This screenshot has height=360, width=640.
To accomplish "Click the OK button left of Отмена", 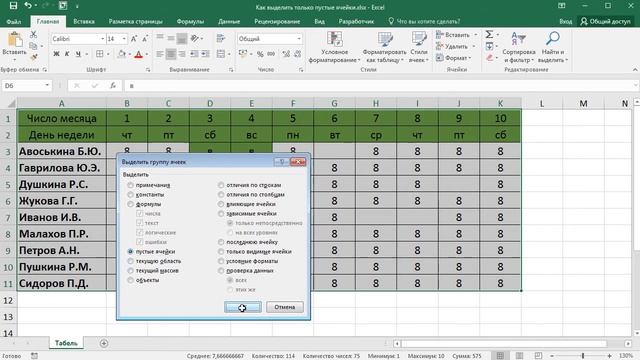I will click(x=242, y=307).
